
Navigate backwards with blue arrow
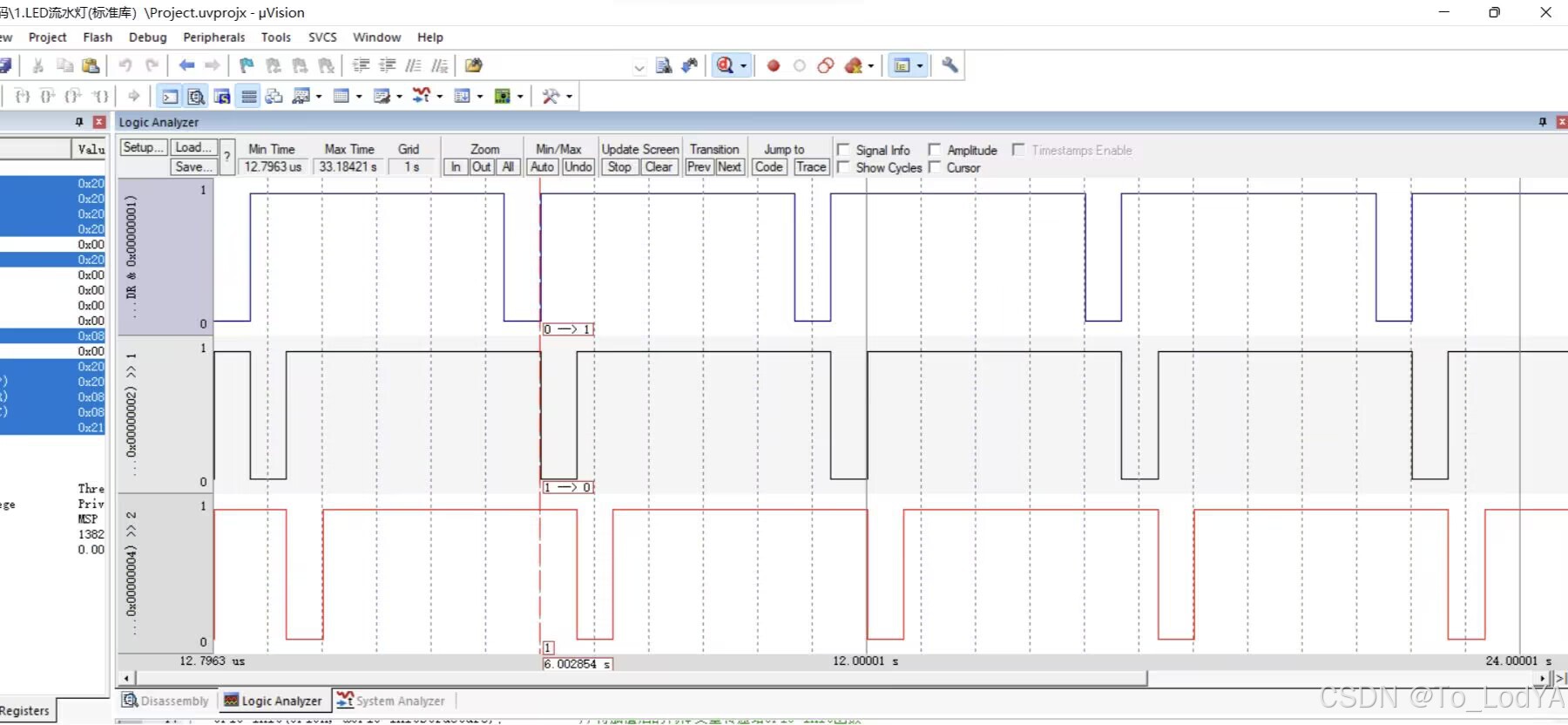pyautogui.click(x=186, y=65)
